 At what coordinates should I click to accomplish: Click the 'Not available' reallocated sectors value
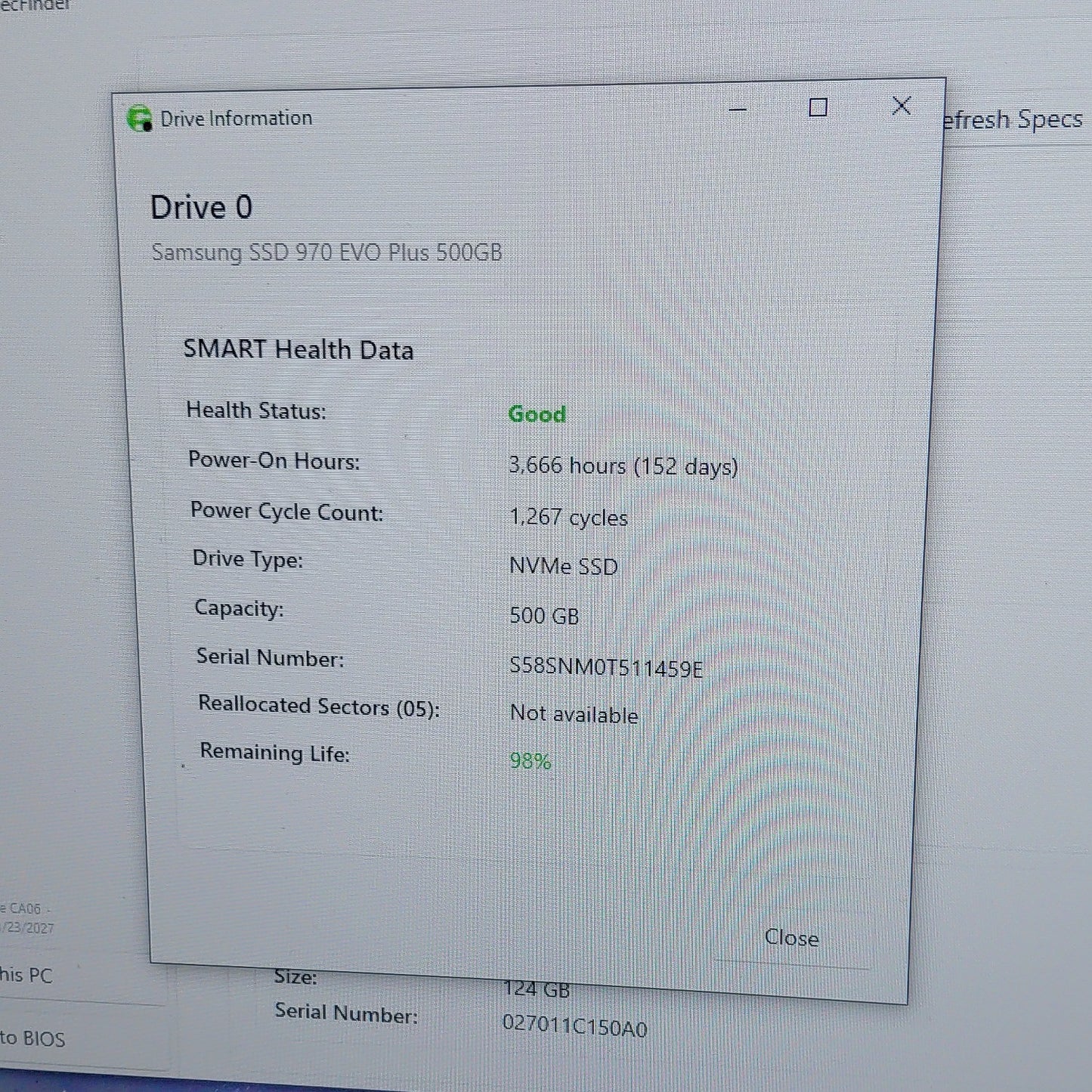pos(574,714)
